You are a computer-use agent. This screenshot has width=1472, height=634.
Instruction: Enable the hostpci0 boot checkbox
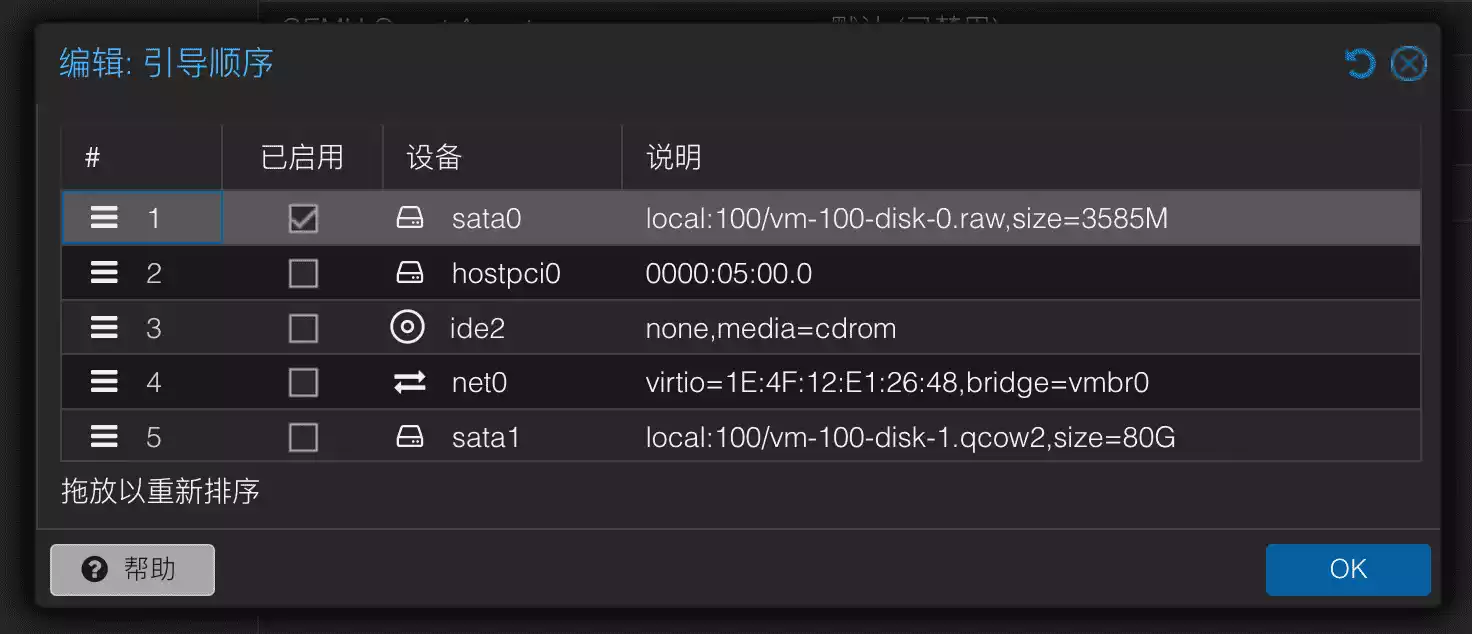pyautogui.click(x=303, y=273)
